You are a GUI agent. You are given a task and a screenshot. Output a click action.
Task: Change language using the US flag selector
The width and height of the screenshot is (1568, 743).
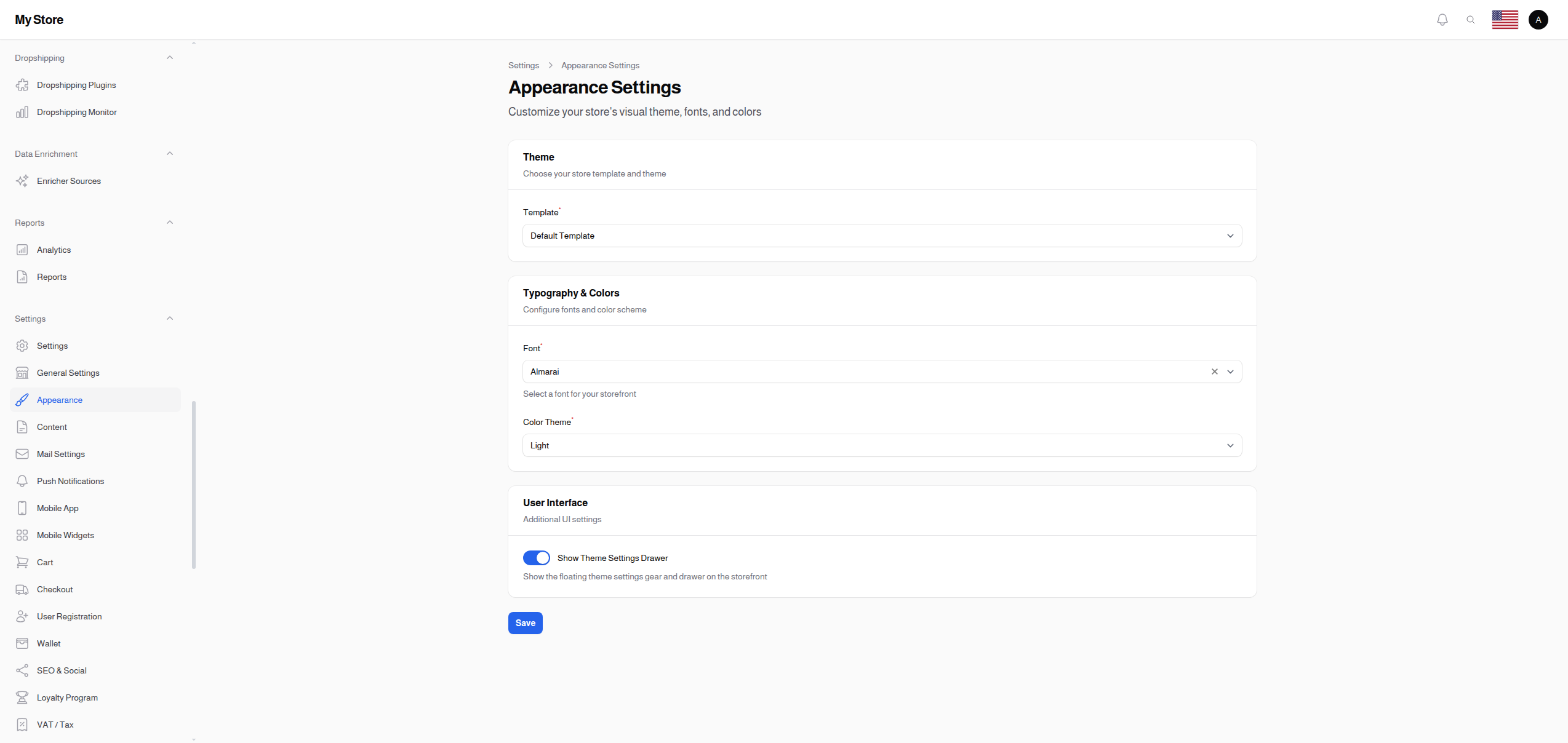point(1505,19)
